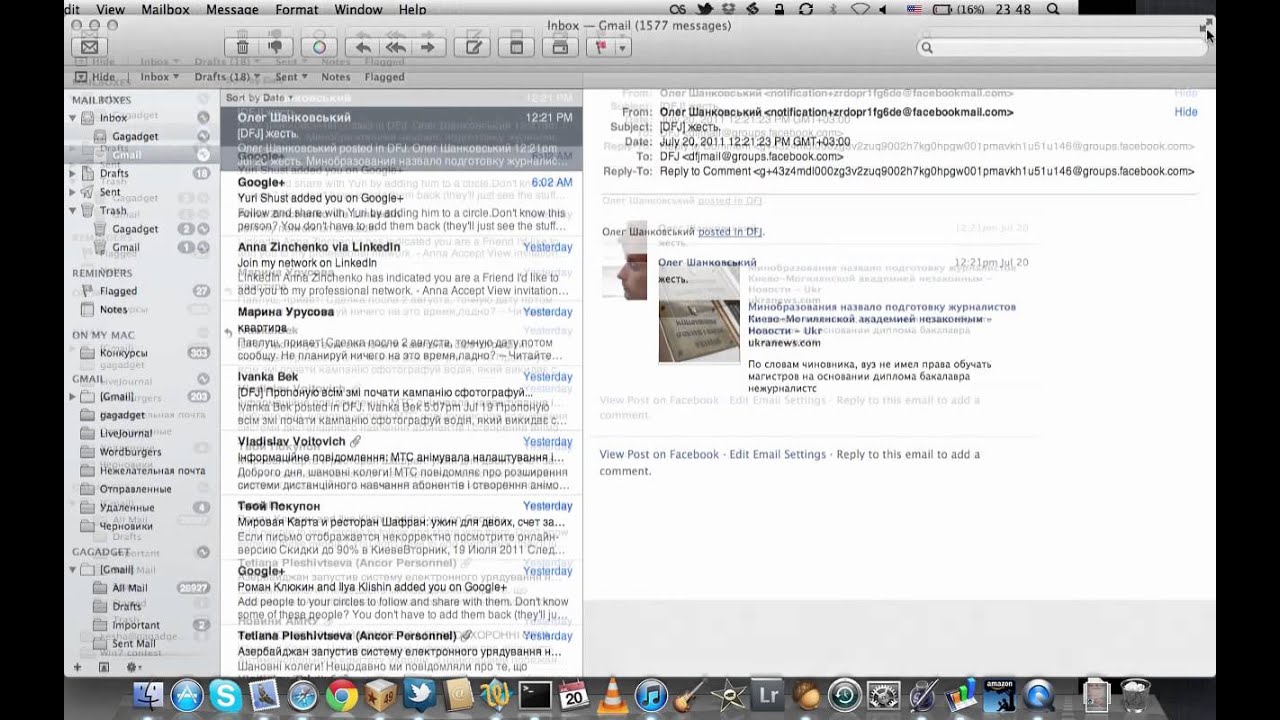Image resolution: width=1280 pixels, height=720 pixels.
Task: Open the Window menu
Action: point(358,9)
